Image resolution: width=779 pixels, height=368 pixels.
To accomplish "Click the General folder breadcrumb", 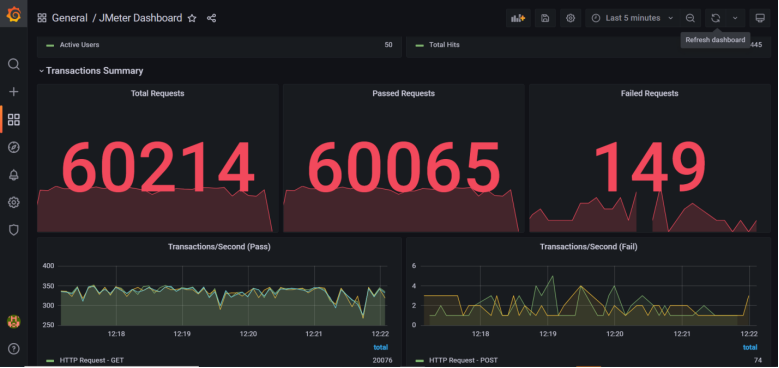I will (x=70, y=18).
